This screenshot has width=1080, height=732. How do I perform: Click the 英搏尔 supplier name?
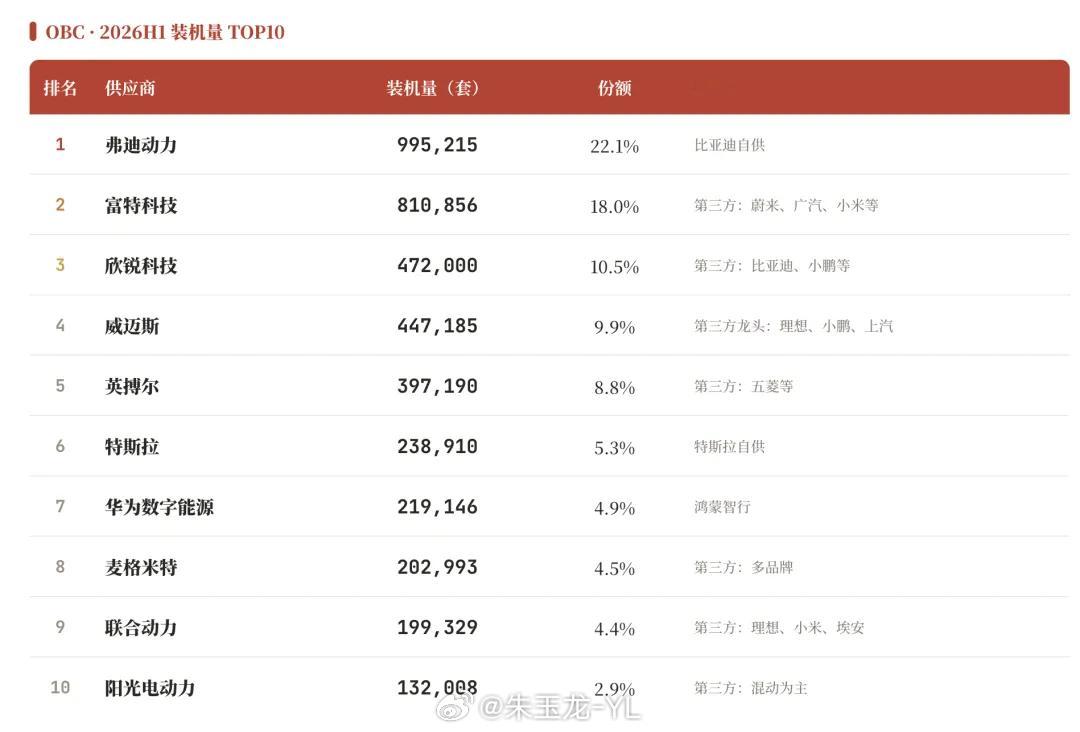click(x=132, y=386)
